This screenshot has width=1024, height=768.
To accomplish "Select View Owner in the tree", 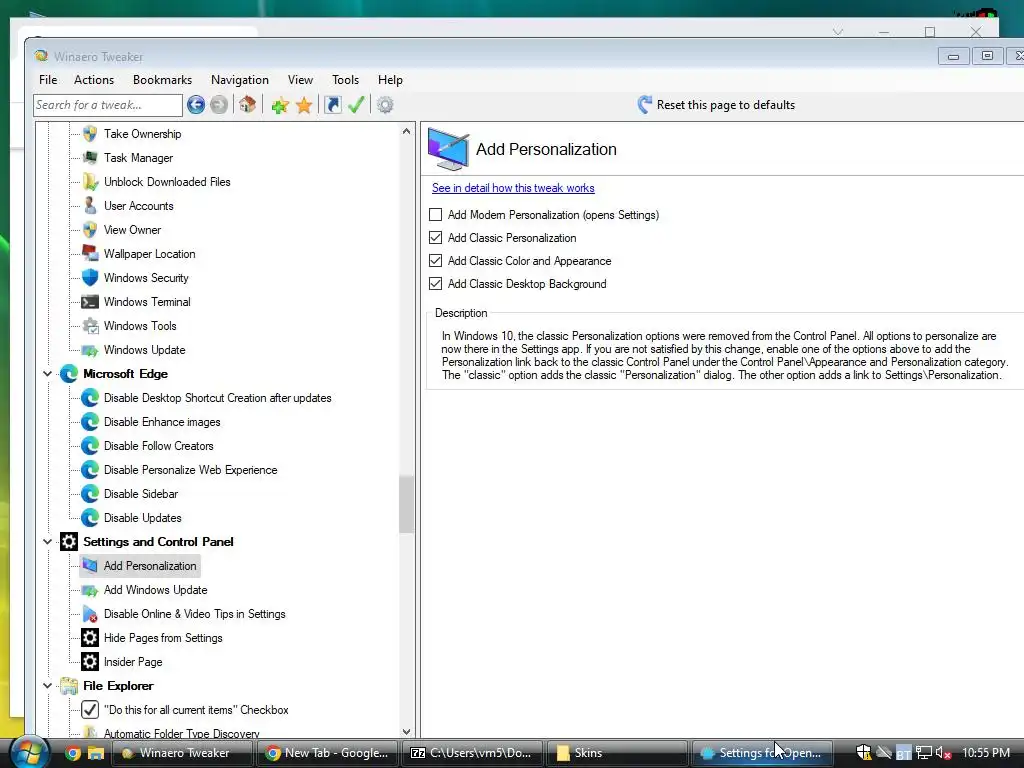I will (x=132, y=230).
